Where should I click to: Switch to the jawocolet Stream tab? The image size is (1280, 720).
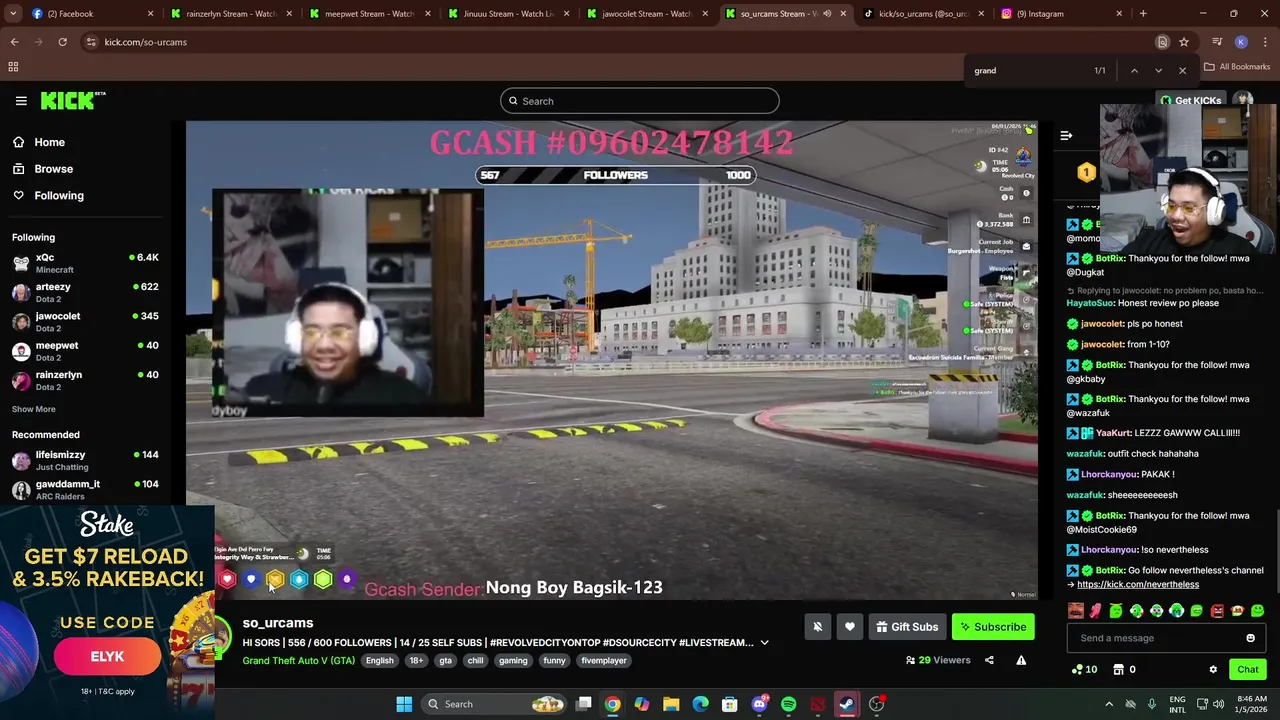[646, 14]
